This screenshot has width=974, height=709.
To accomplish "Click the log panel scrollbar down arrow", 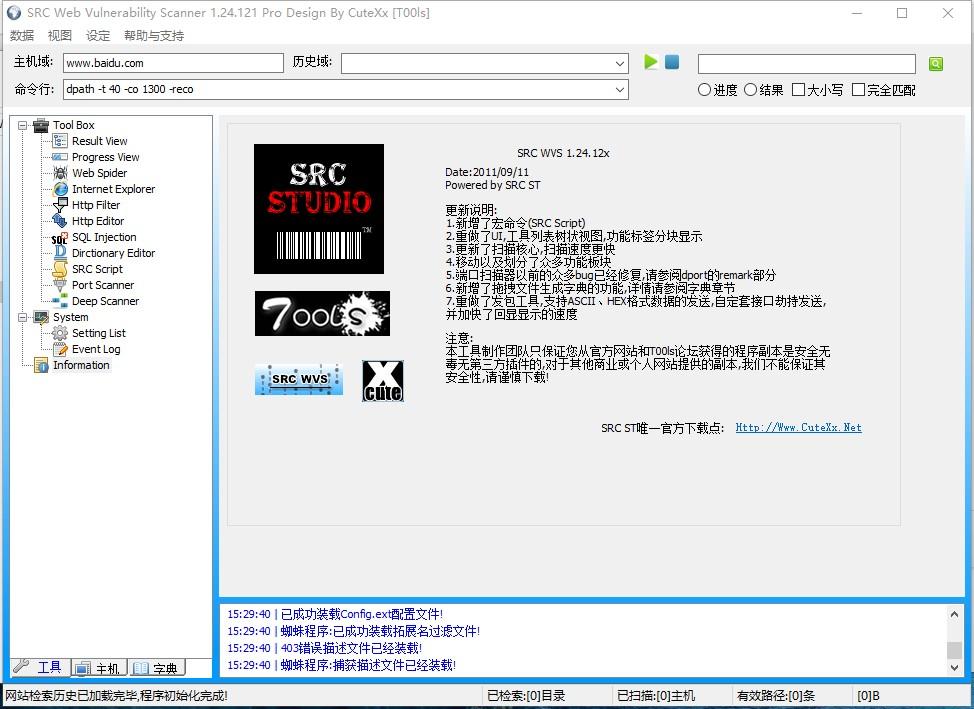I will pos(954,667).
